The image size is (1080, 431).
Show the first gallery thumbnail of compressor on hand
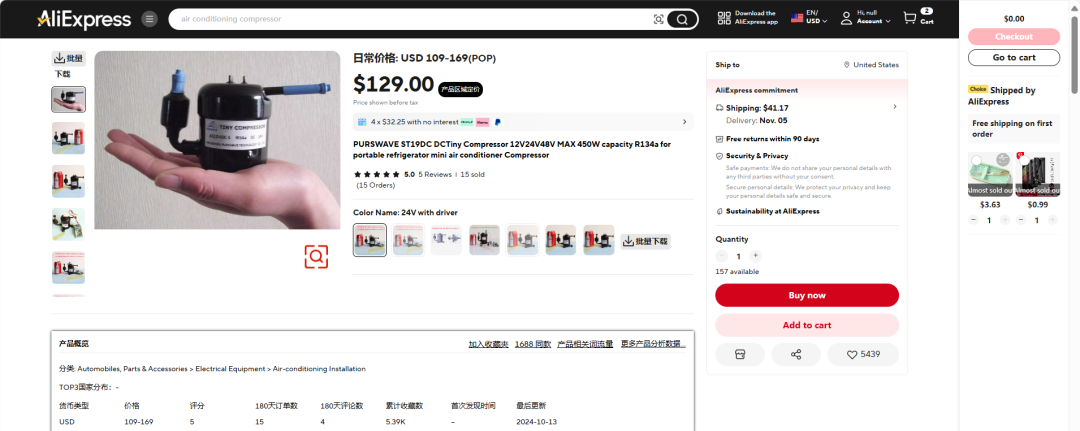point(69,100)
